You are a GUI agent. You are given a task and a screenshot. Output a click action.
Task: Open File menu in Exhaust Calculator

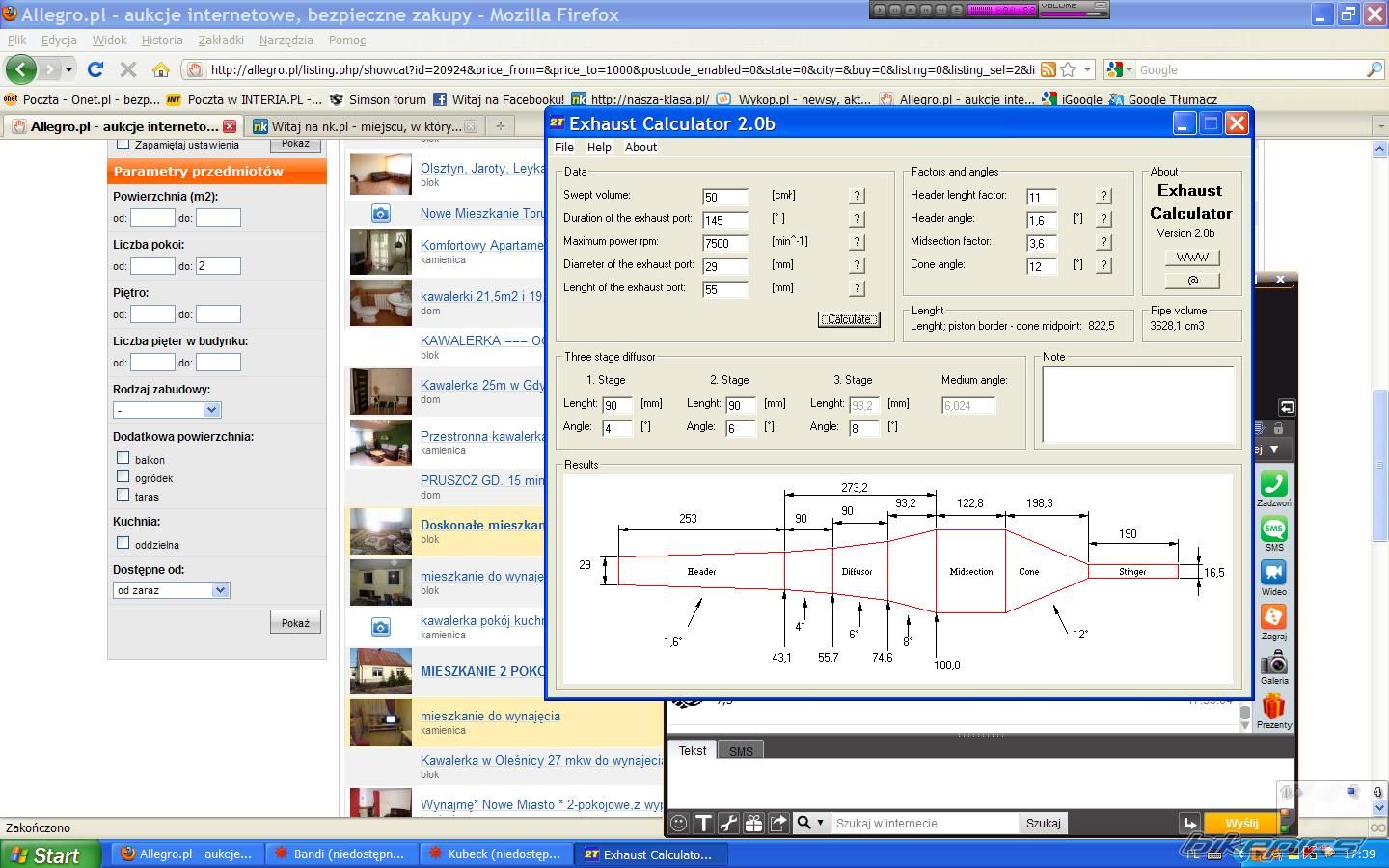[564, 148]
